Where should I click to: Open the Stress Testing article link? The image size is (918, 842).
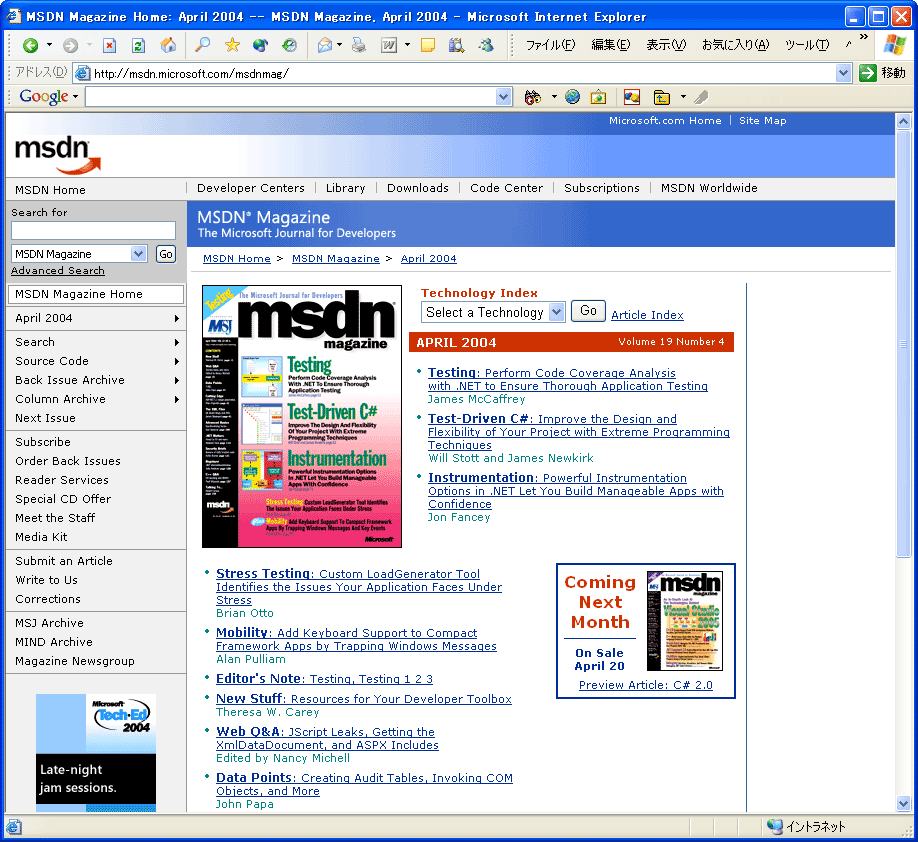click(x=359, y=587)
